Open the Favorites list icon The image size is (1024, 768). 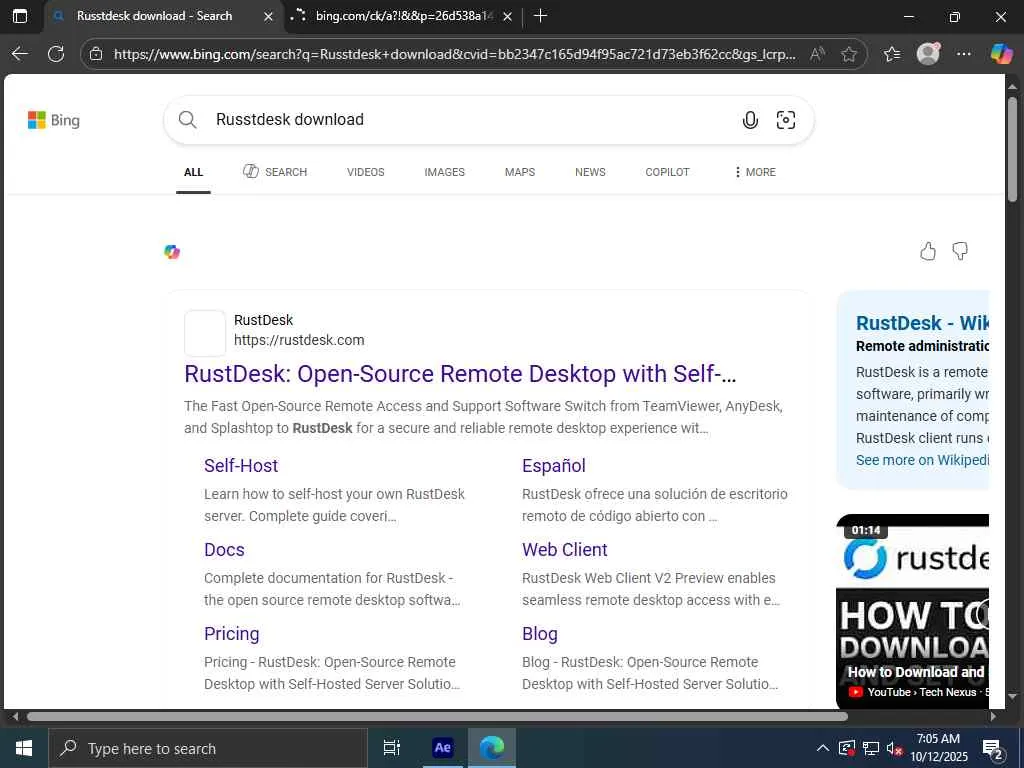click(892, 54)
